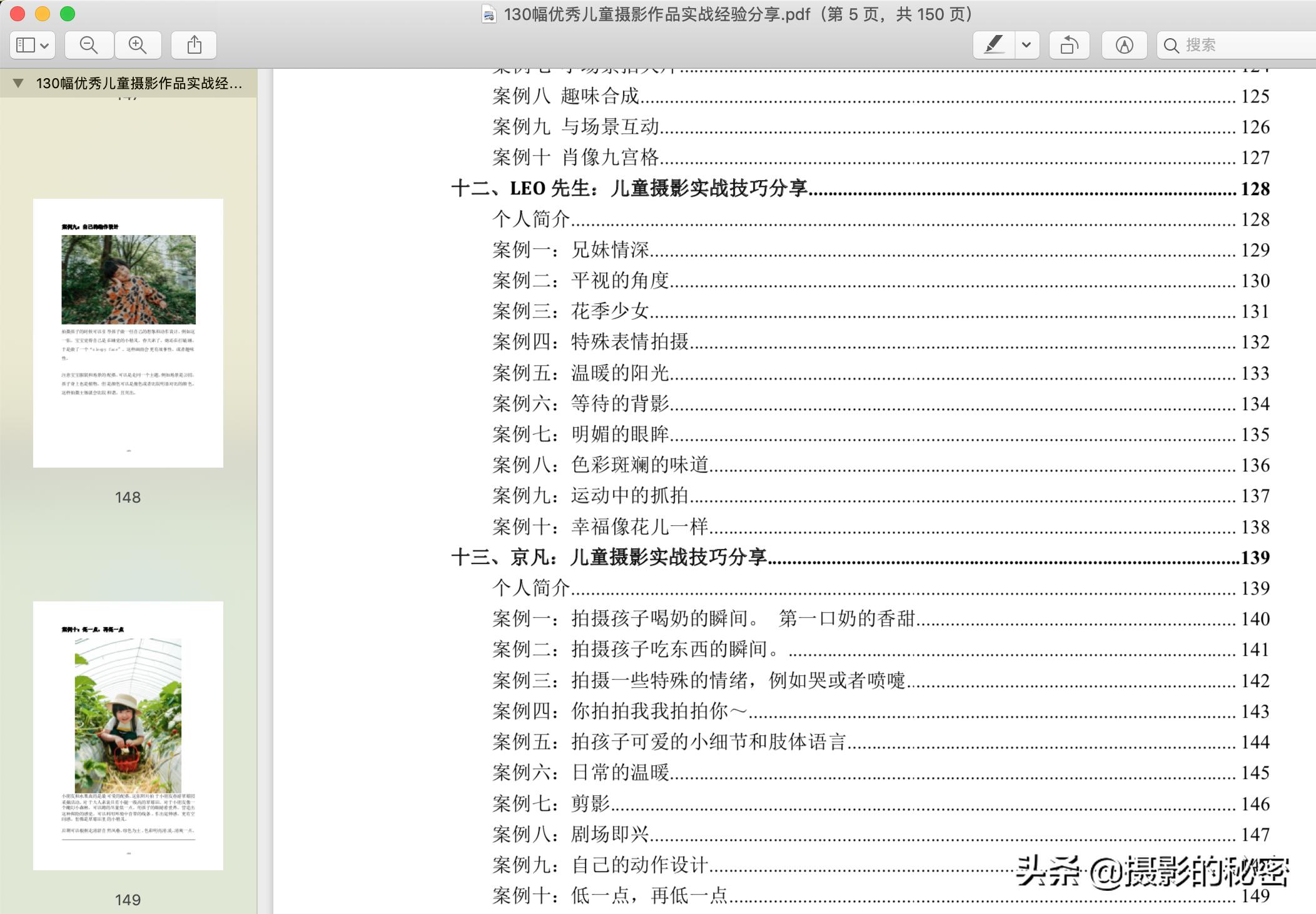Viewport: 1316px width, 914px height.
Task: Click the zoom out magnifier icon
Action: [x=89, y=45]
